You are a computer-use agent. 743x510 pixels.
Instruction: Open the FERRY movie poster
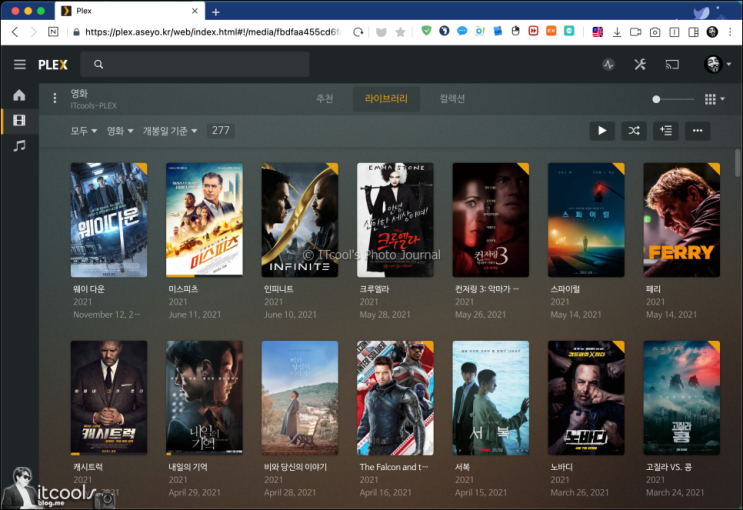681,220
